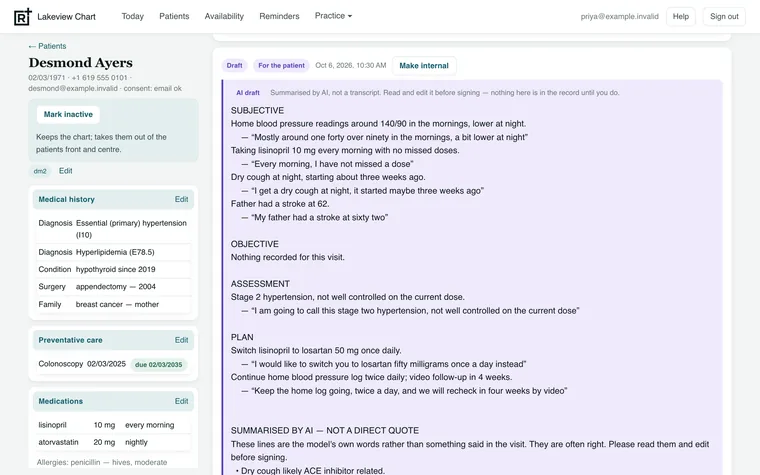The height and width of the screenshot is (475, 760).
Task: Click the Desmond Ayers patient name heading
Action: (80, 63)
